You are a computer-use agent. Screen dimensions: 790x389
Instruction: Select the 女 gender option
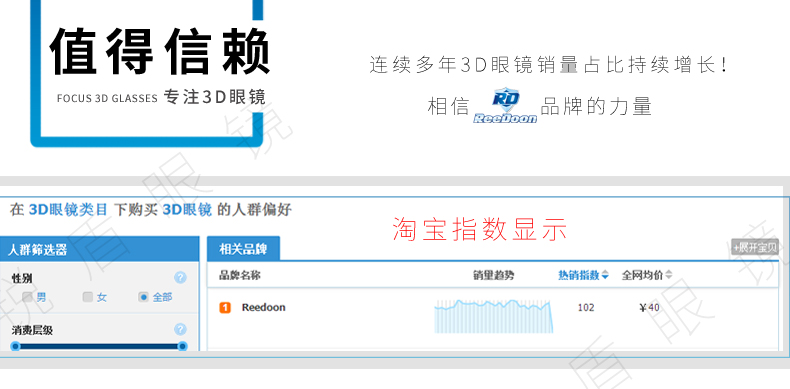tap(88, 297)
